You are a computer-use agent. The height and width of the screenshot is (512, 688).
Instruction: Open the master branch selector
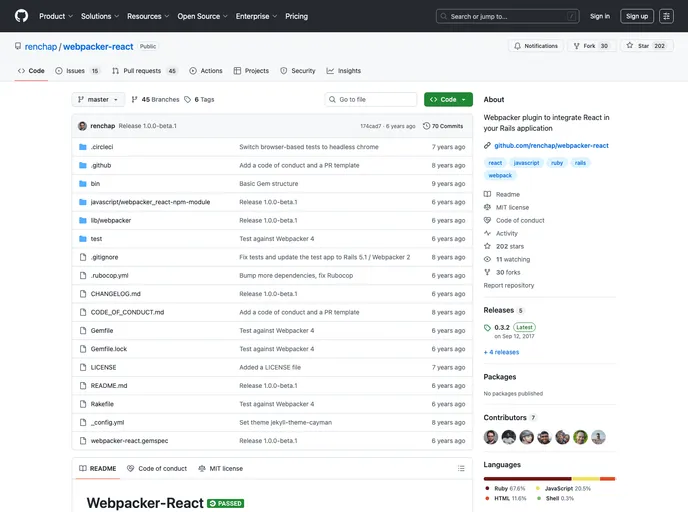98,100
